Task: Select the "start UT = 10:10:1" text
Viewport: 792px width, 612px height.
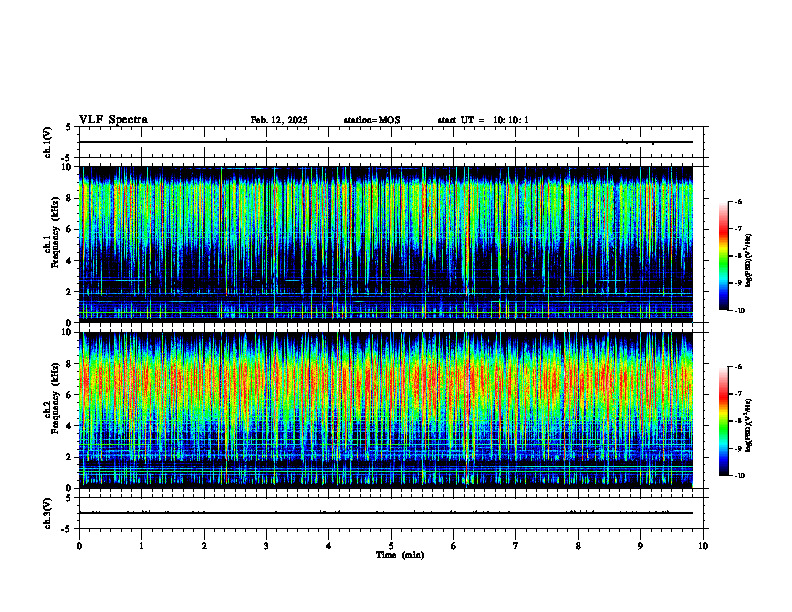Action: [x=483, y=120]
